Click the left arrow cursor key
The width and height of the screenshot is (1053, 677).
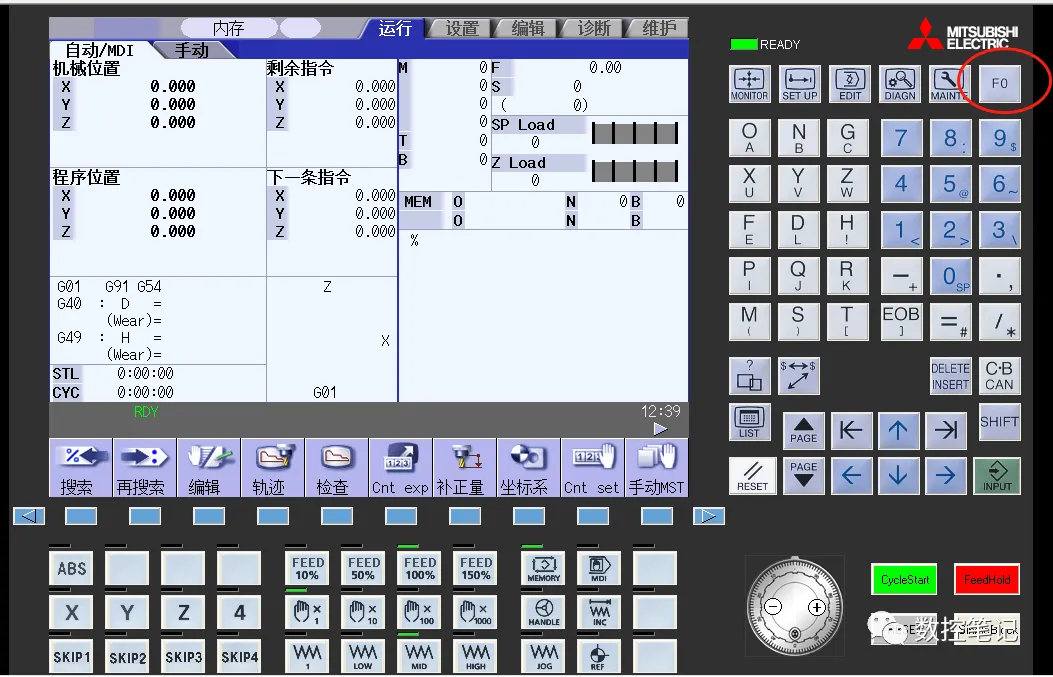coord(852,476)
